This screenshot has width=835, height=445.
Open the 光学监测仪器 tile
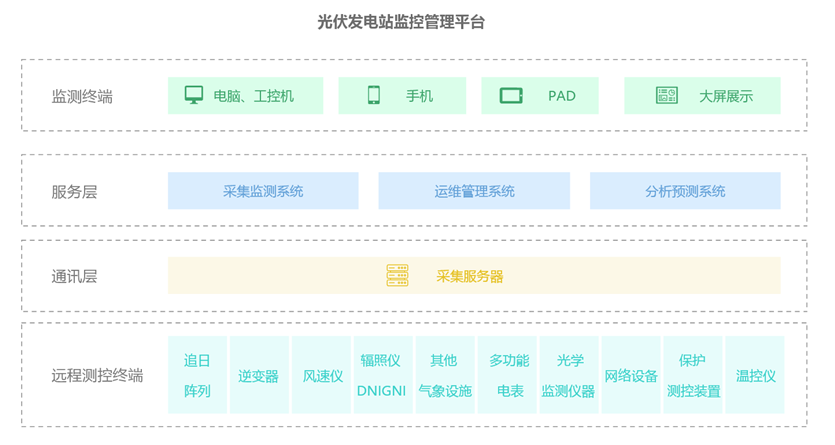[x=568, y=375]
